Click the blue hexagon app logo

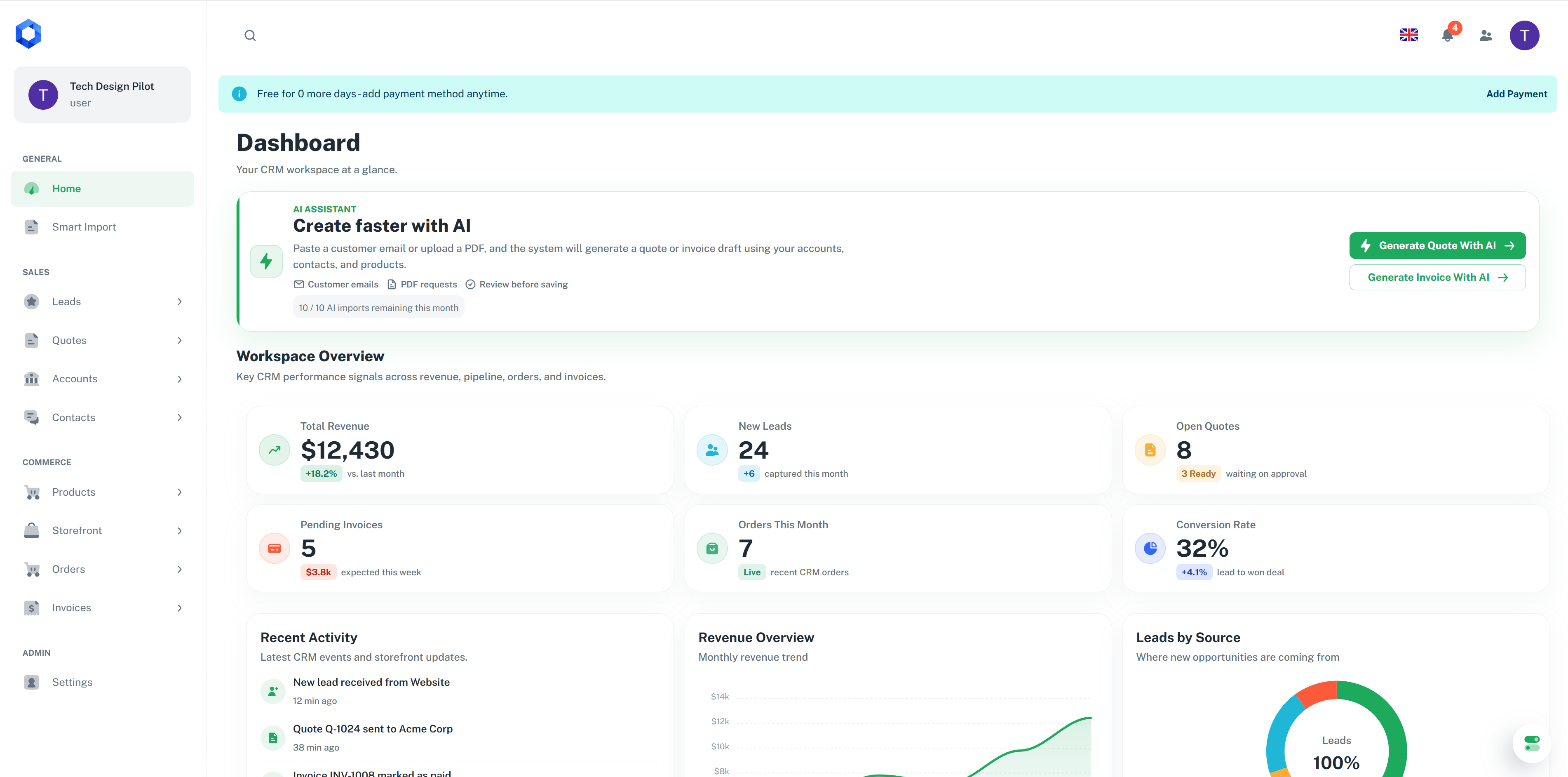[x=28, y=34]
